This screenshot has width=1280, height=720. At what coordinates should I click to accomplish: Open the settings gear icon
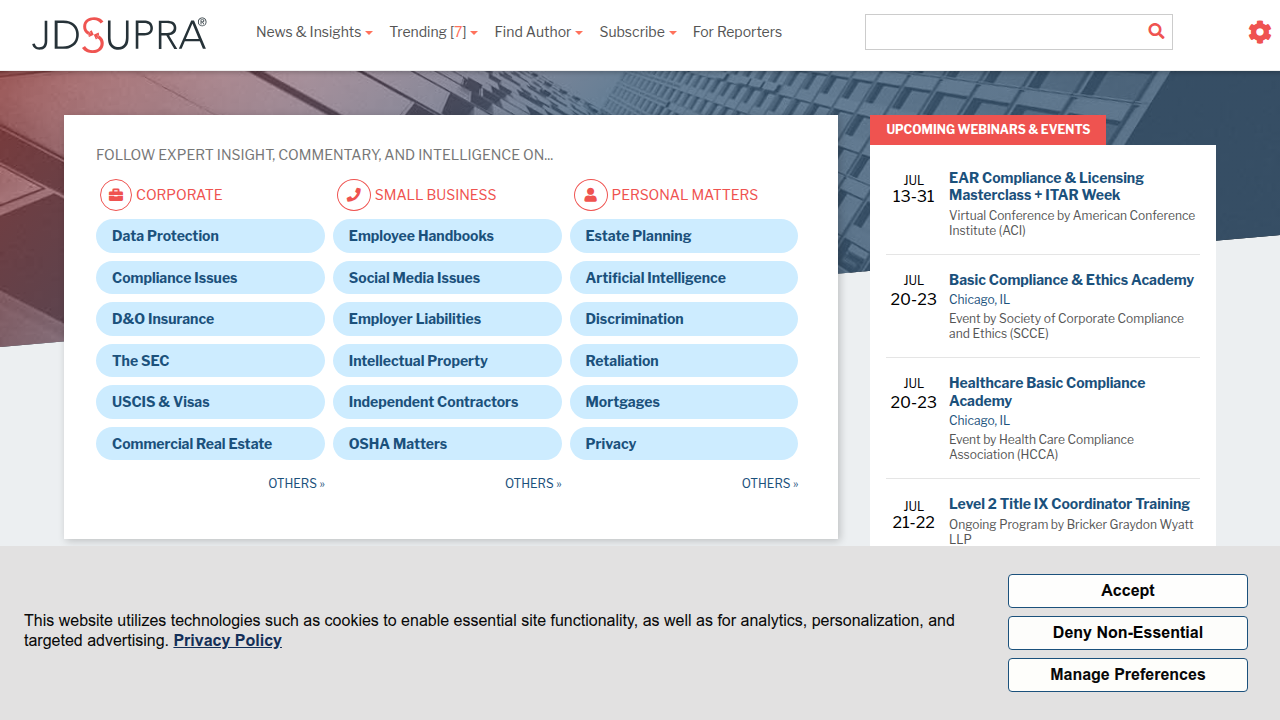pyautogui.click(x=1259, y=32)
